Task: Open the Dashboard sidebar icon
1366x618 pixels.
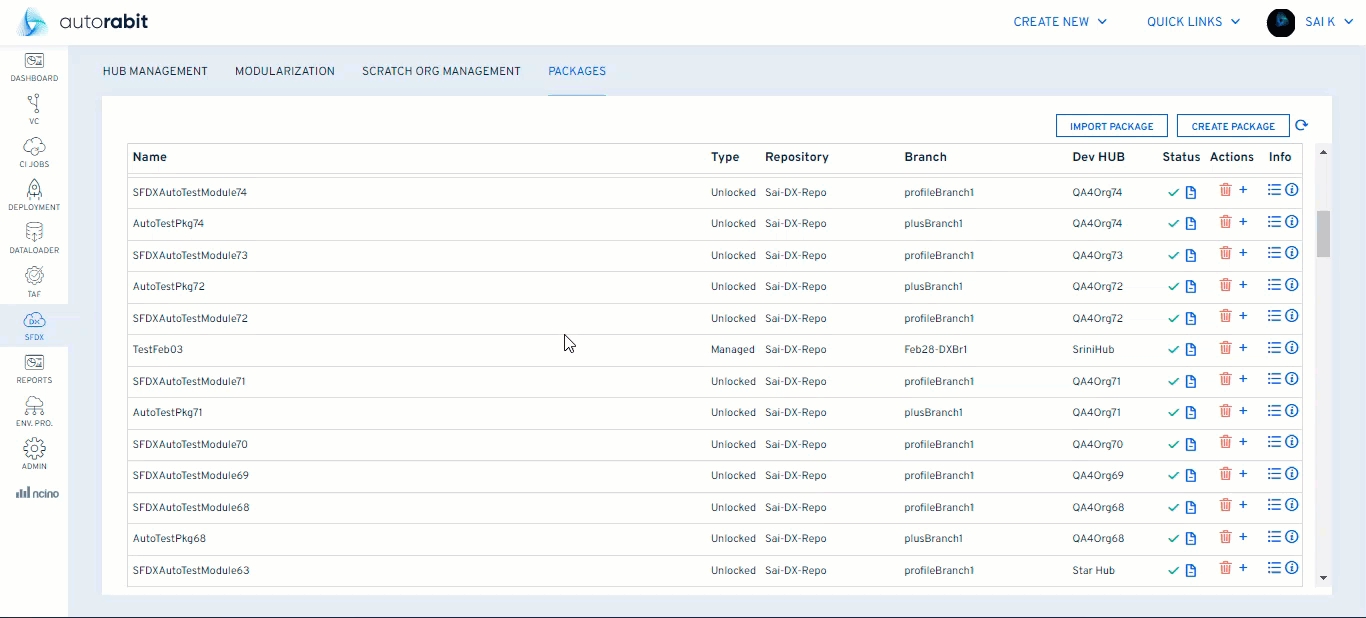Action: point(34,62)
